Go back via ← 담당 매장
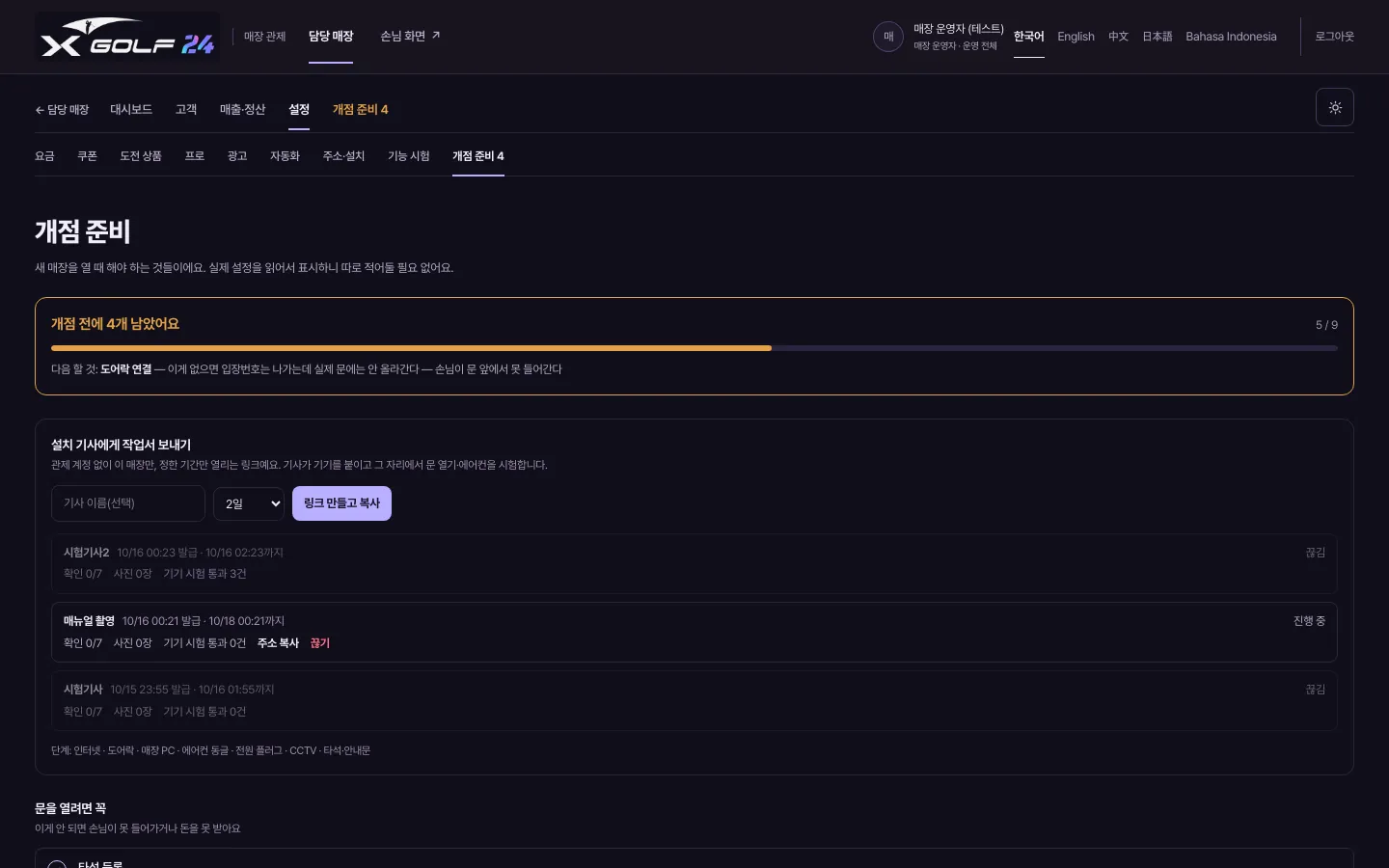The image size is (1389, 868). [62, 110]
